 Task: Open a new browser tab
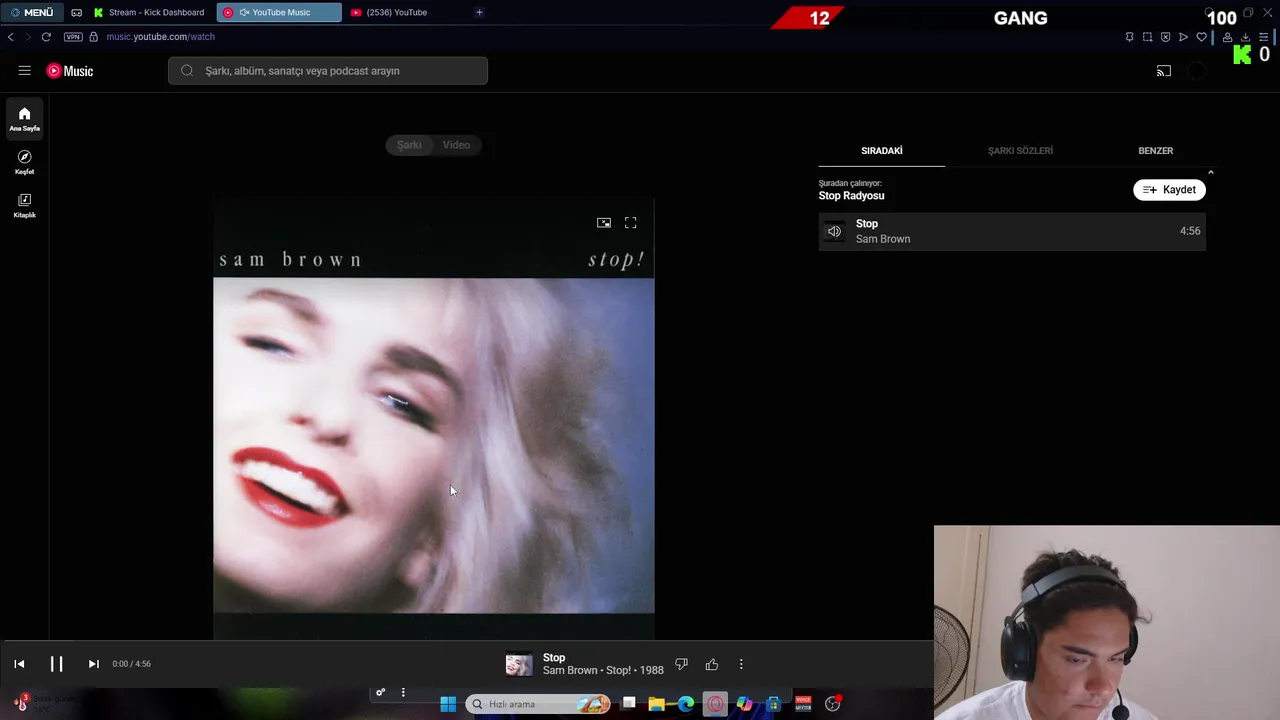click(x=479, y=12)
